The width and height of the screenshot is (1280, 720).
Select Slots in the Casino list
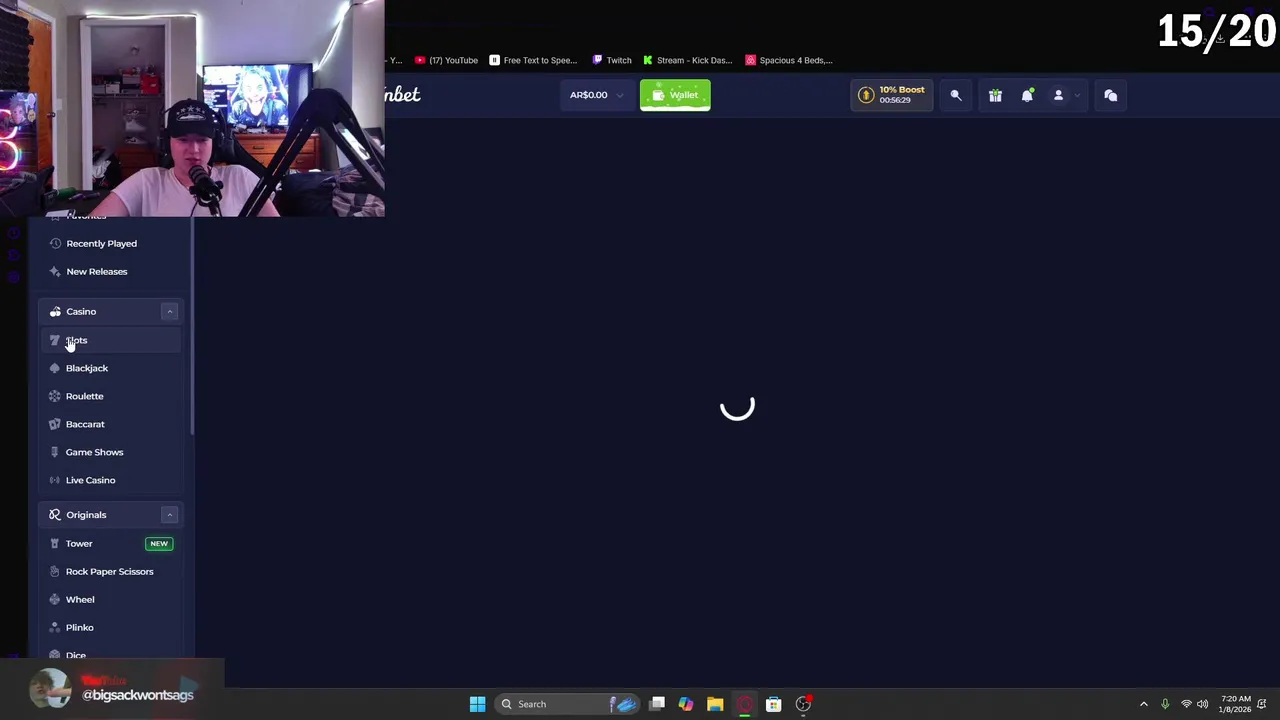point(110,340)
